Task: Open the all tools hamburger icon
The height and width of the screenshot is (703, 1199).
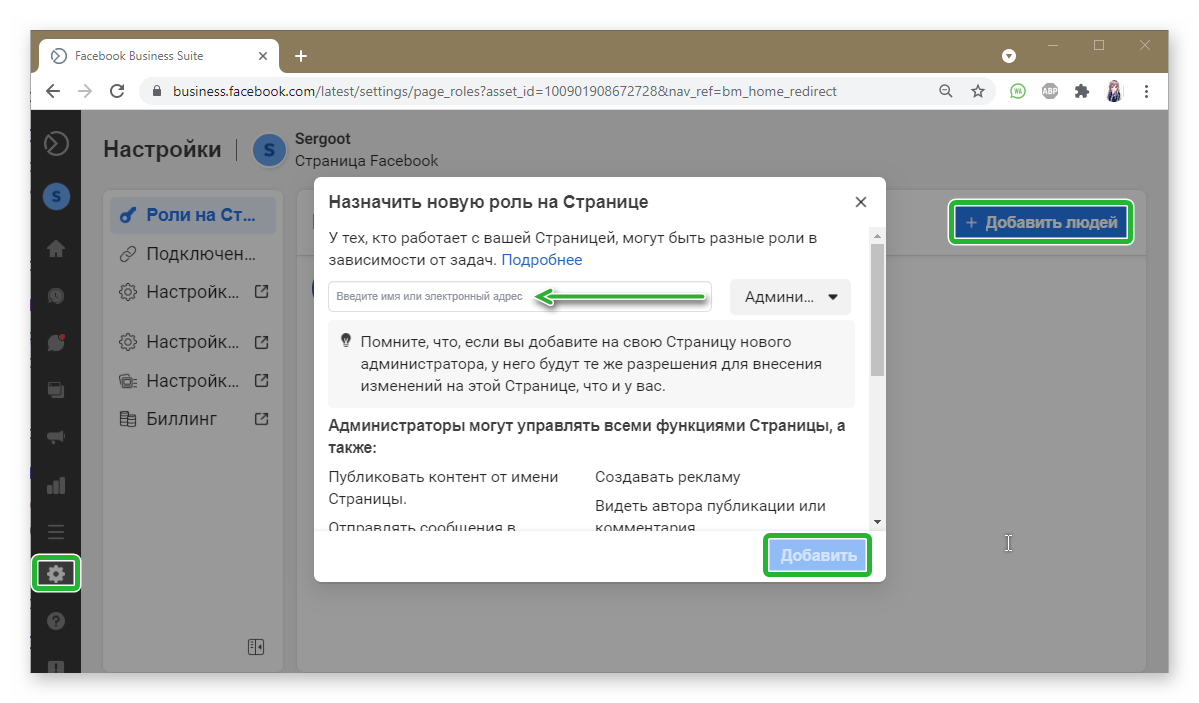Action: point(56,532)
